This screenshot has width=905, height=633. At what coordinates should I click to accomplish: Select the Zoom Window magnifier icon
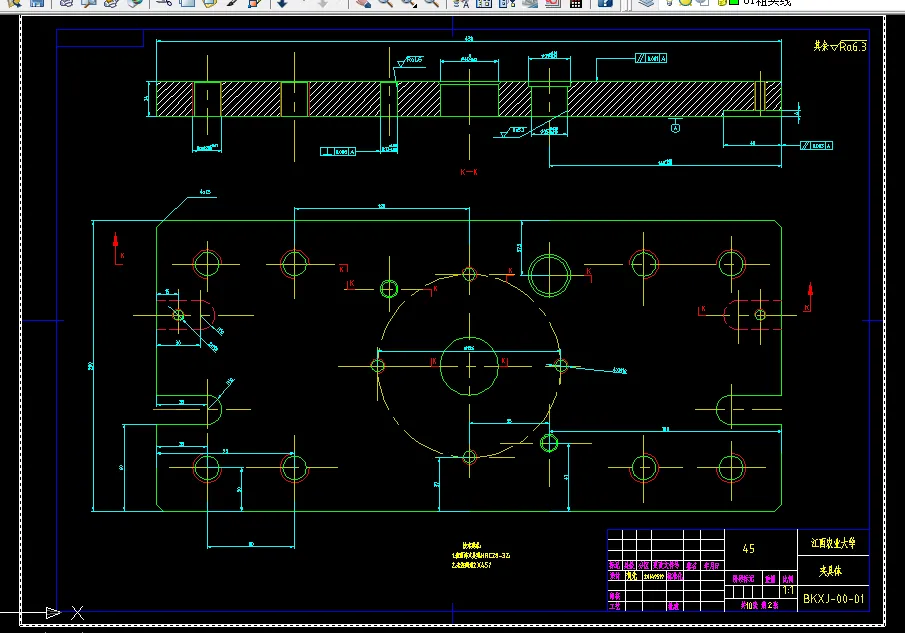coord(409,3)
